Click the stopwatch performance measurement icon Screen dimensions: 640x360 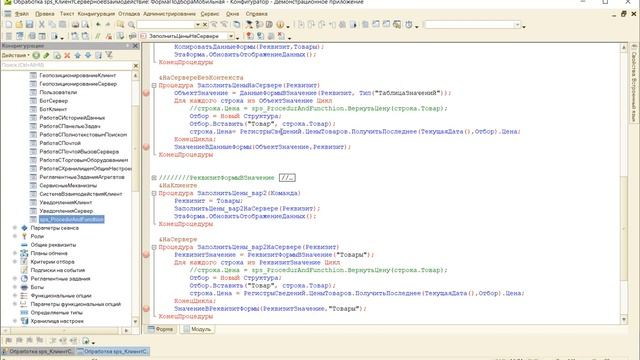(409, 25)
